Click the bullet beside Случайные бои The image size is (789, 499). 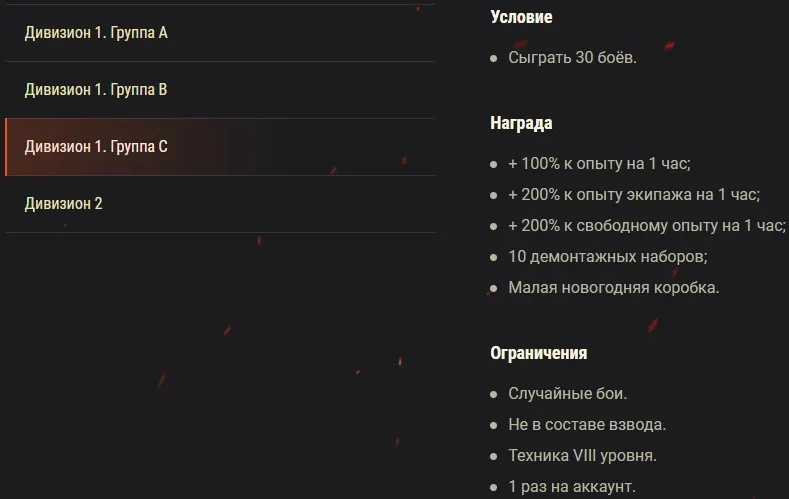(494, 395)
